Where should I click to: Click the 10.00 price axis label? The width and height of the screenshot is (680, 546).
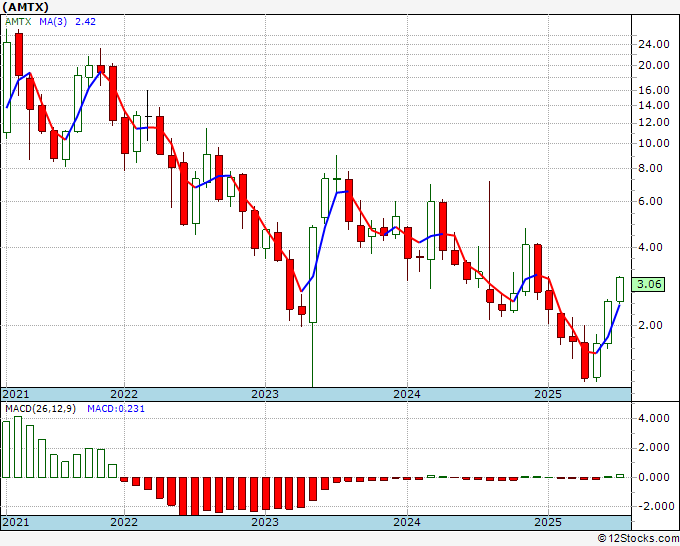654,143
